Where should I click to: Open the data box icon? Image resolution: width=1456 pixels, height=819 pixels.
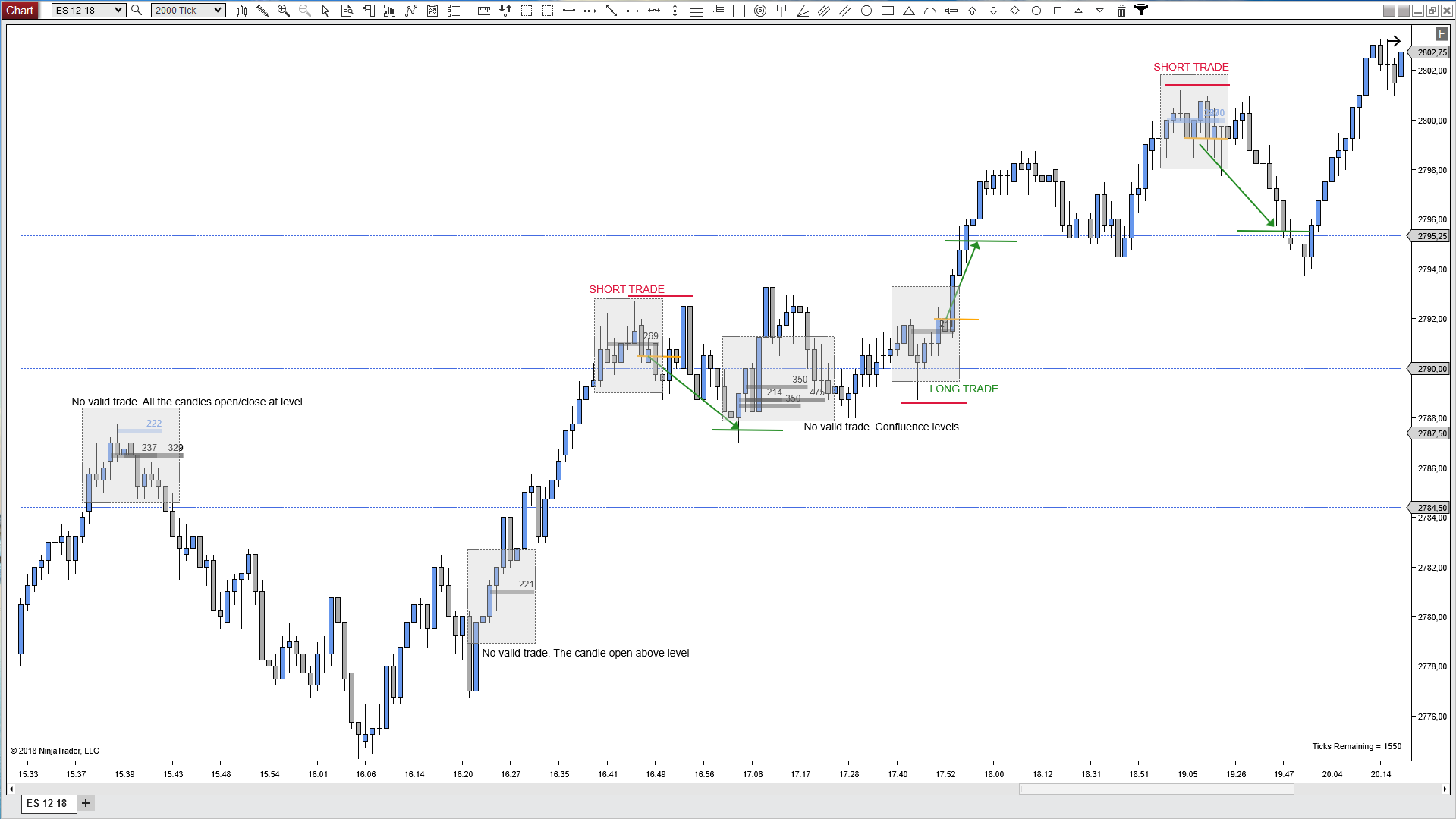click(347, 10)
